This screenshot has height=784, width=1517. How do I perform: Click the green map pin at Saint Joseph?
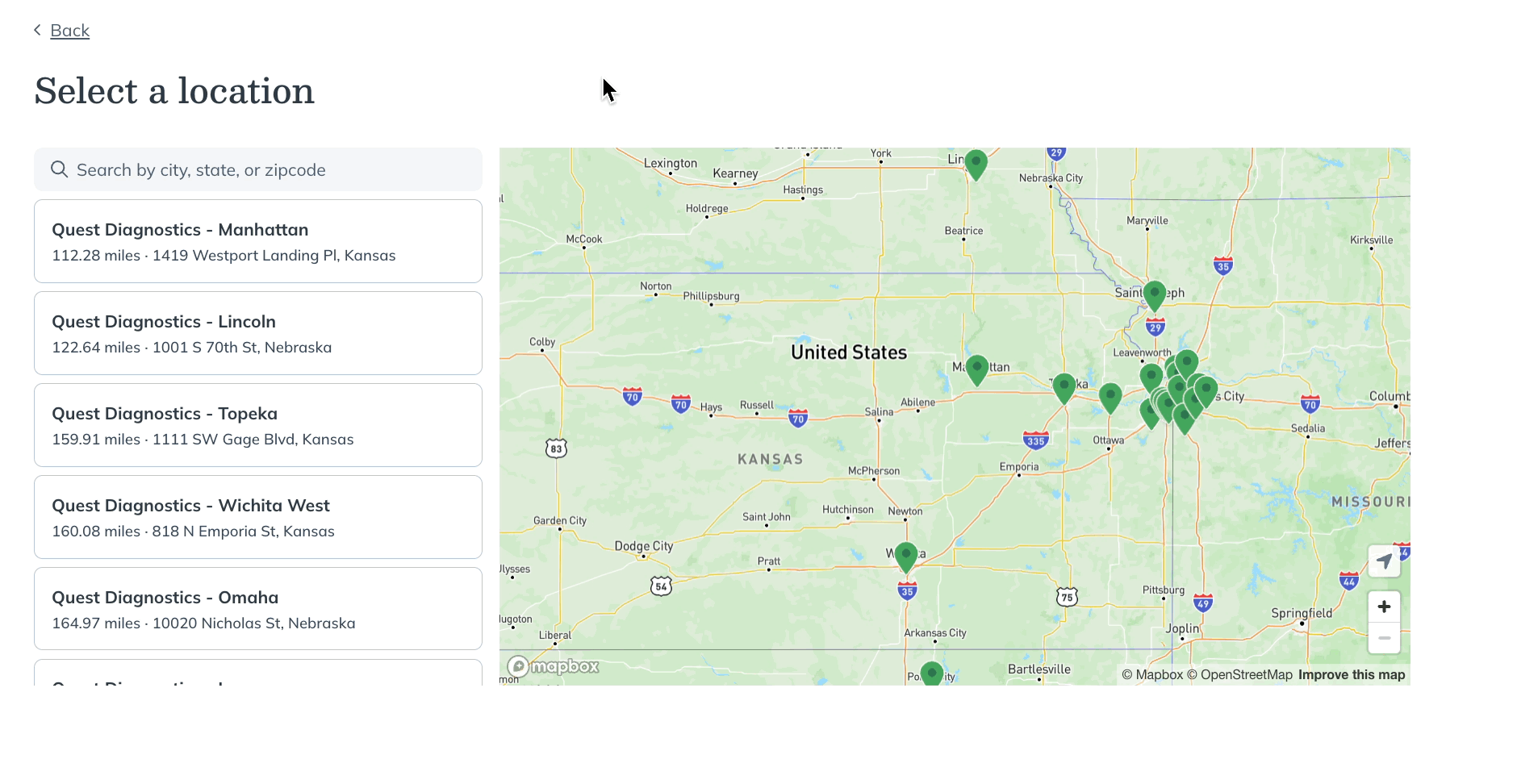[1155, 295]
